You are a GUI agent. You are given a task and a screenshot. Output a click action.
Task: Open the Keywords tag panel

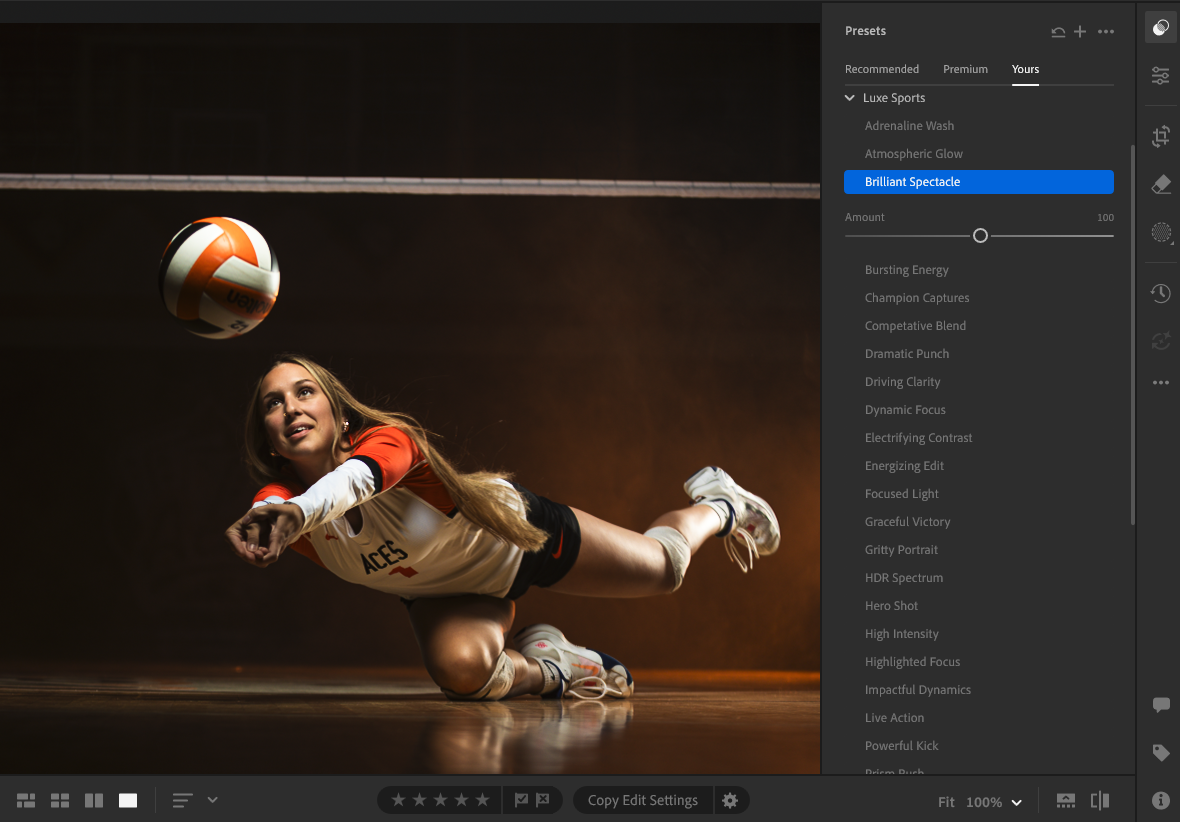click(x=1160, y=752)
